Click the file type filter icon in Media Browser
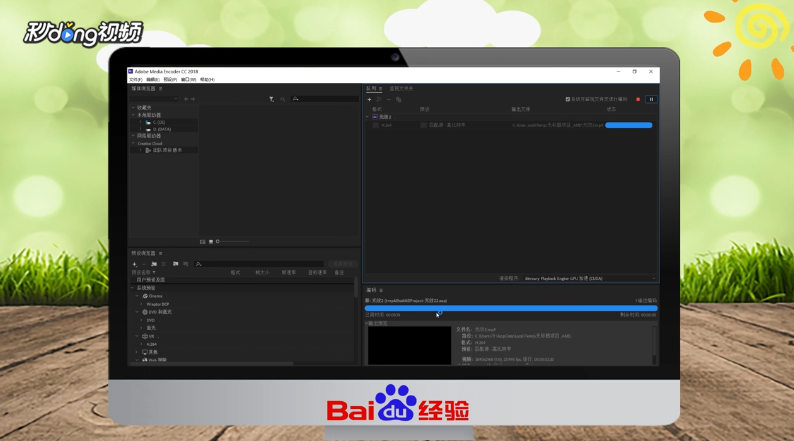The height and width of the screenshot is (441, 794). pyautogui.click(x=271, y=99)
